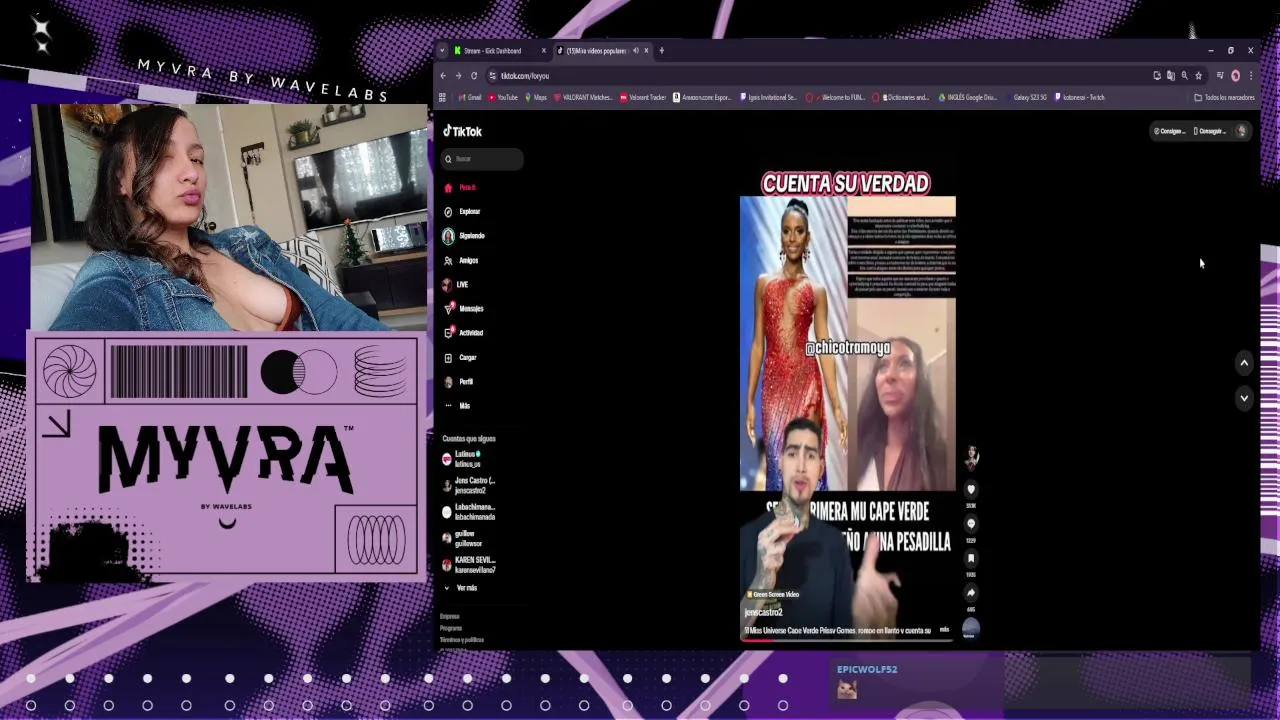Share the video with arrow icon
The width and height of the screenshot is (1280, 720).
pos(971,592)
